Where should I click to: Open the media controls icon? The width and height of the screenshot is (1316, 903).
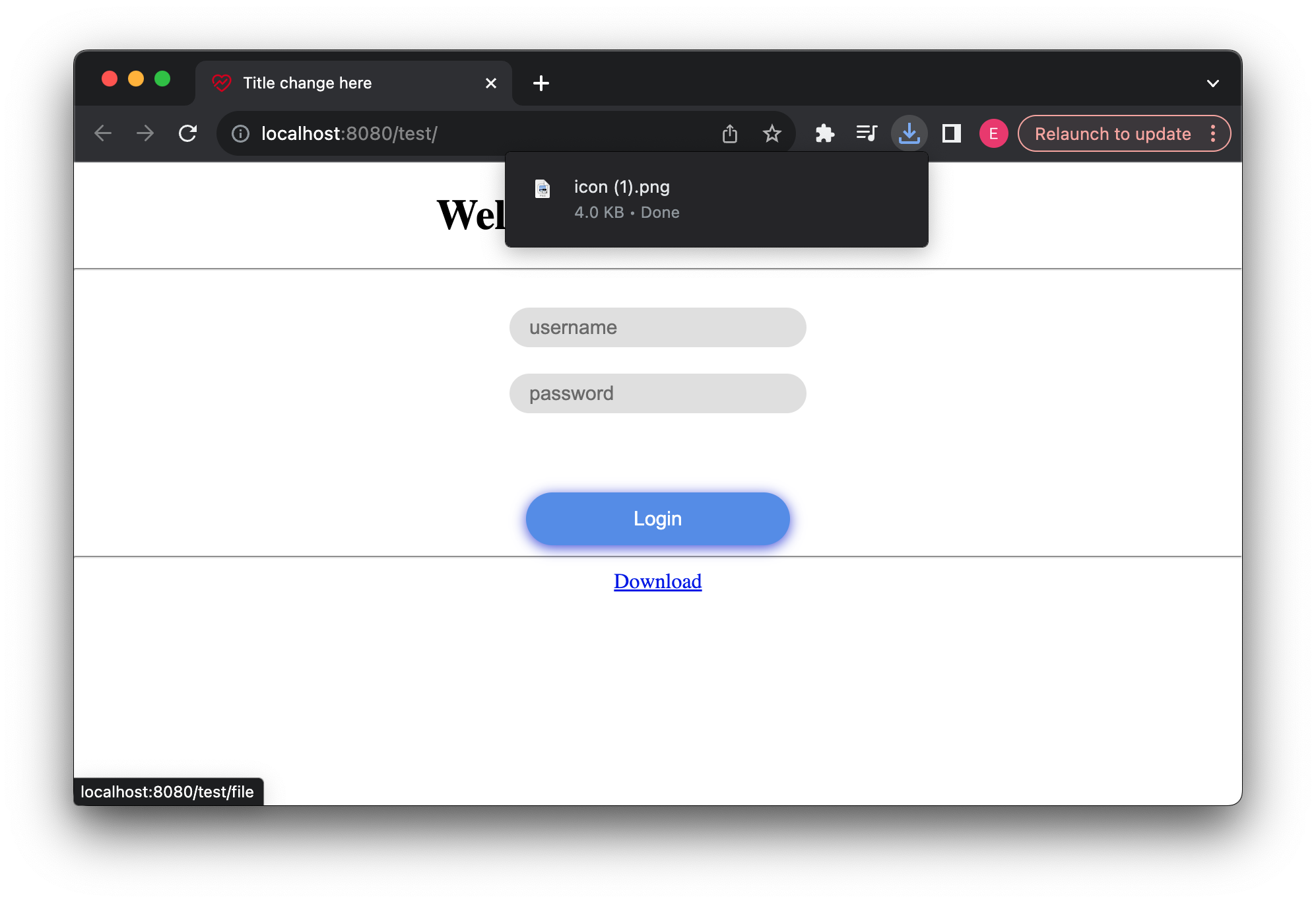point(867,133)
